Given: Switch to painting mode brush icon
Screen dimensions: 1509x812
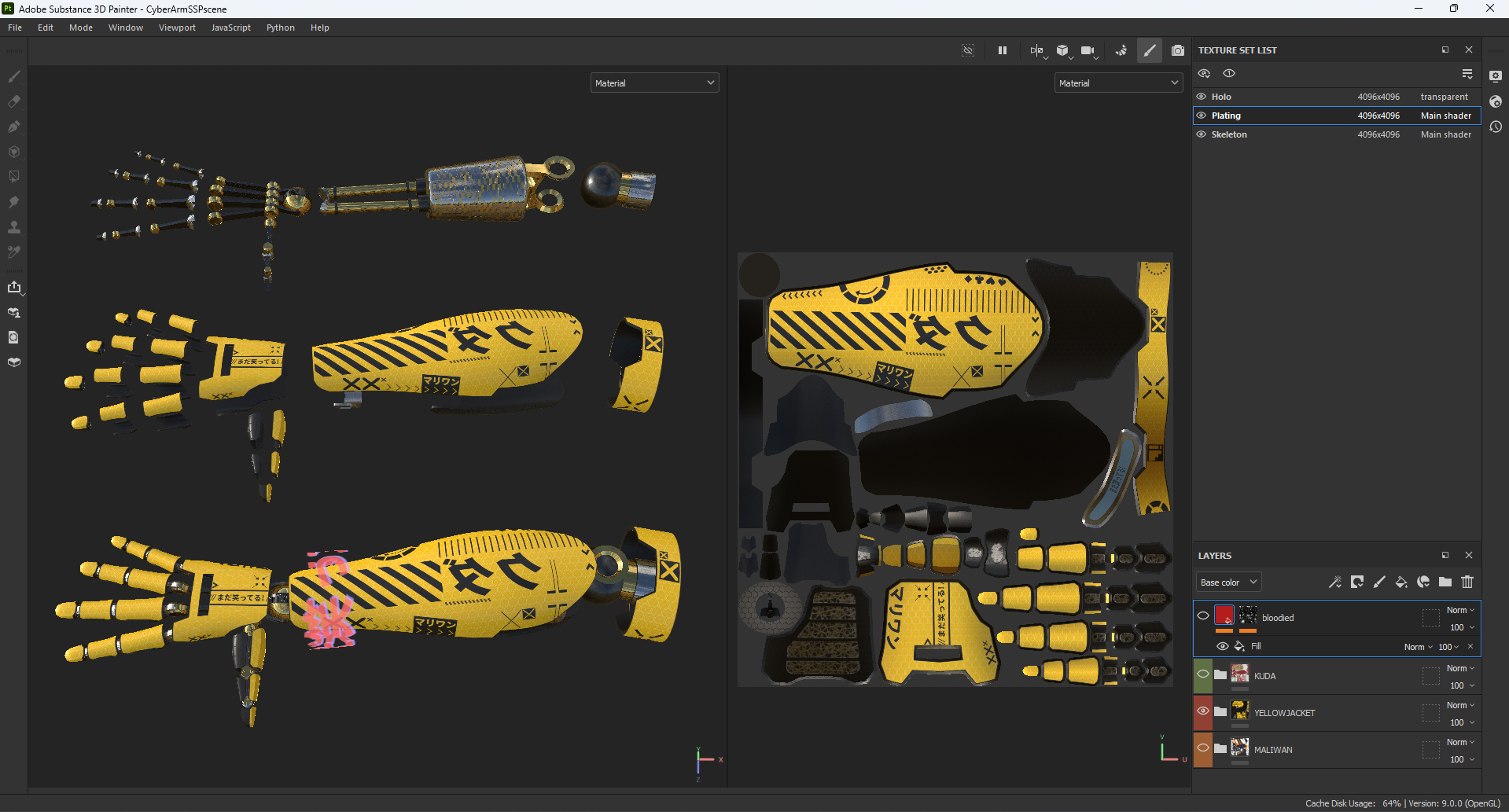Looking at the screenshot, I should pyautogui.click(x=1150, y=50).
